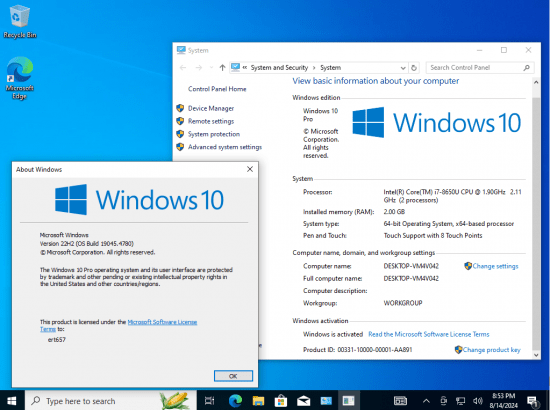Click System and Security breadcrumb
The image size is (550, 410).
click(279, 68)
